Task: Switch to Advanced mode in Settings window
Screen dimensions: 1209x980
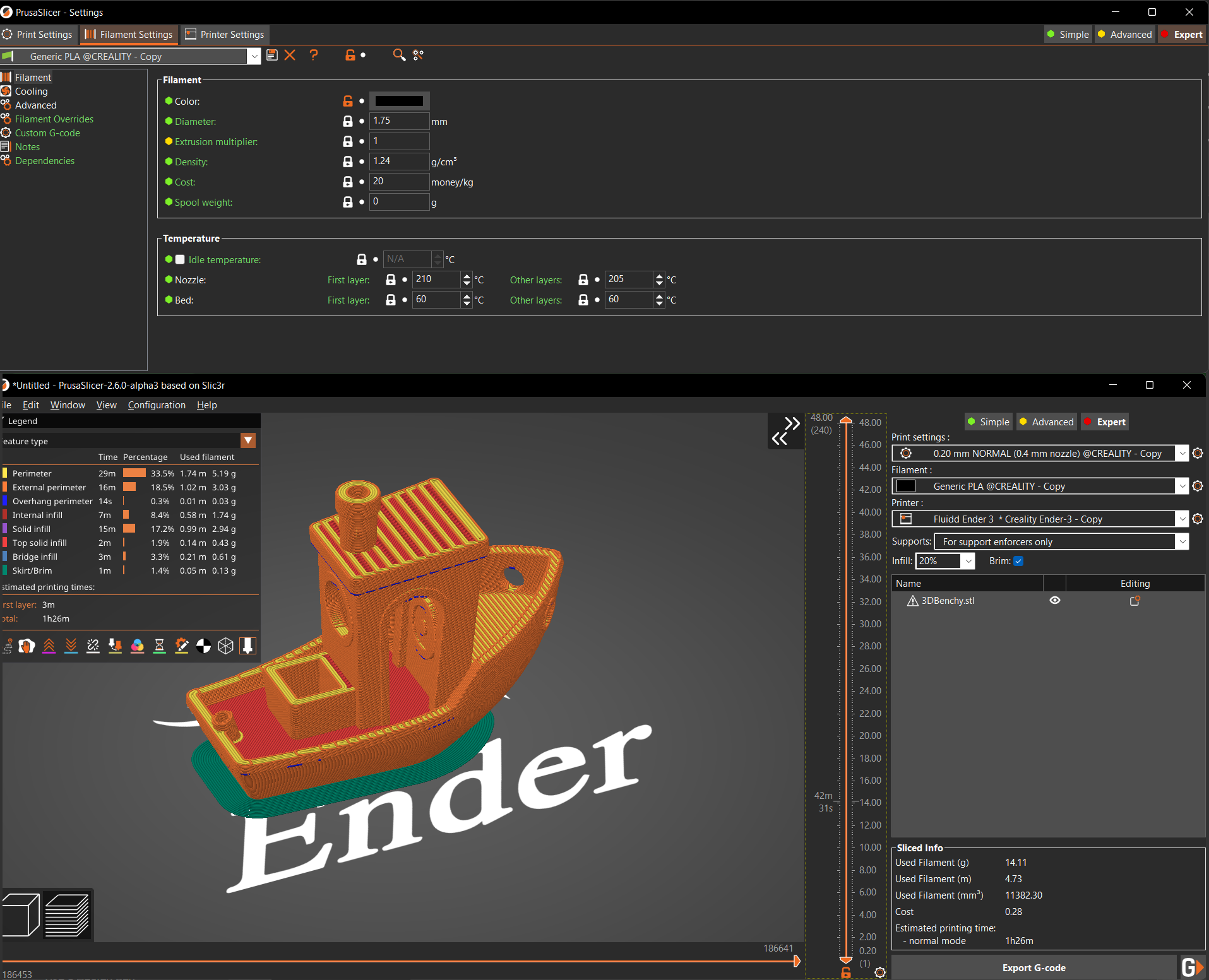Action: tap(1125, 35)
